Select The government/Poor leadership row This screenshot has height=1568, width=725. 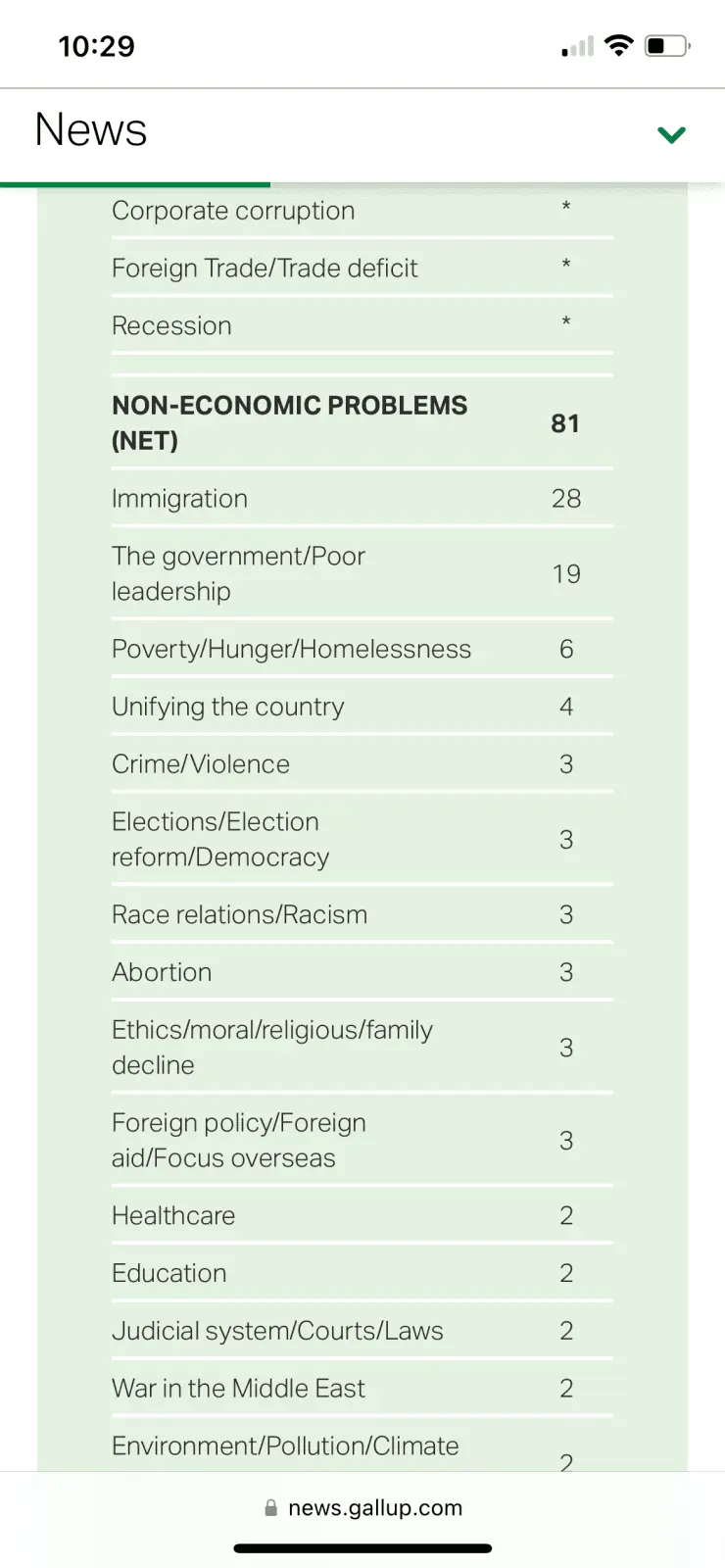click(x=238, y=574)
